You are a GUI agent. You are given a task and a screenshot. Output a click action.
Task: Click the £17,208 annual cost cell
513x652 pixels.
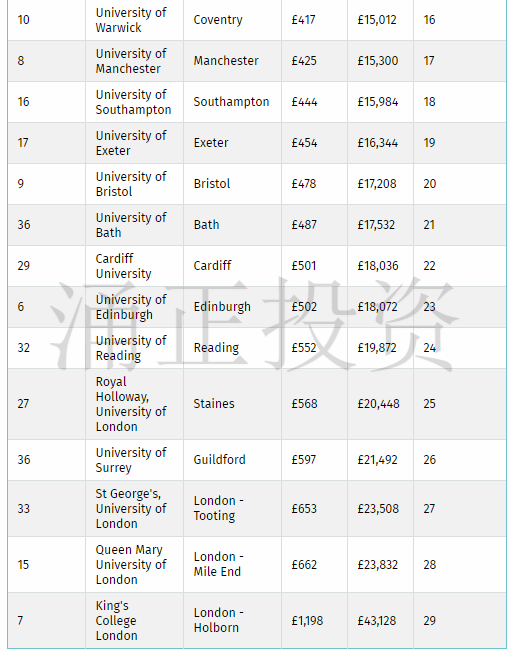coord(380,184)
